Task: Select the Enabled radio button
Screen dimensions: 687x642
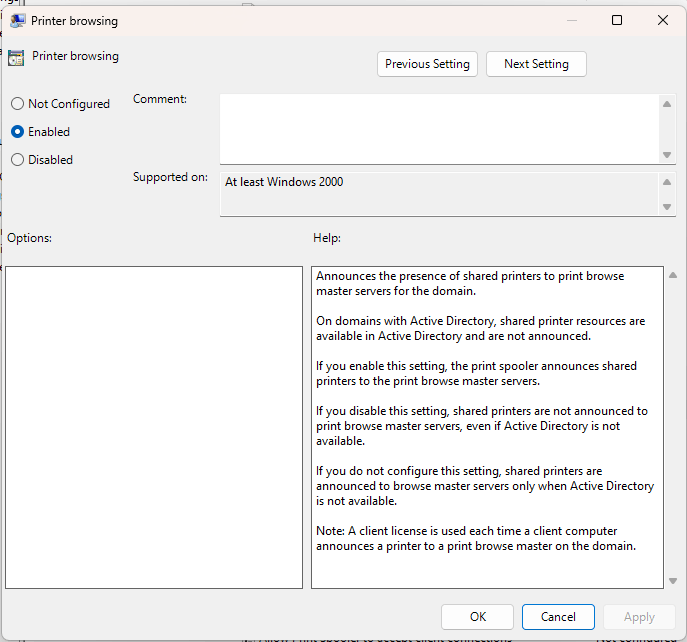Action: 18,132
